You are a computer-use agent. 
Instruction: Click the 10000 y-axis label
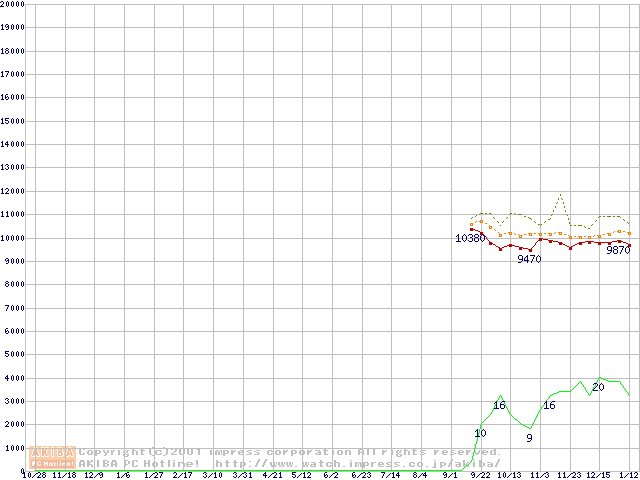[12, 238]
